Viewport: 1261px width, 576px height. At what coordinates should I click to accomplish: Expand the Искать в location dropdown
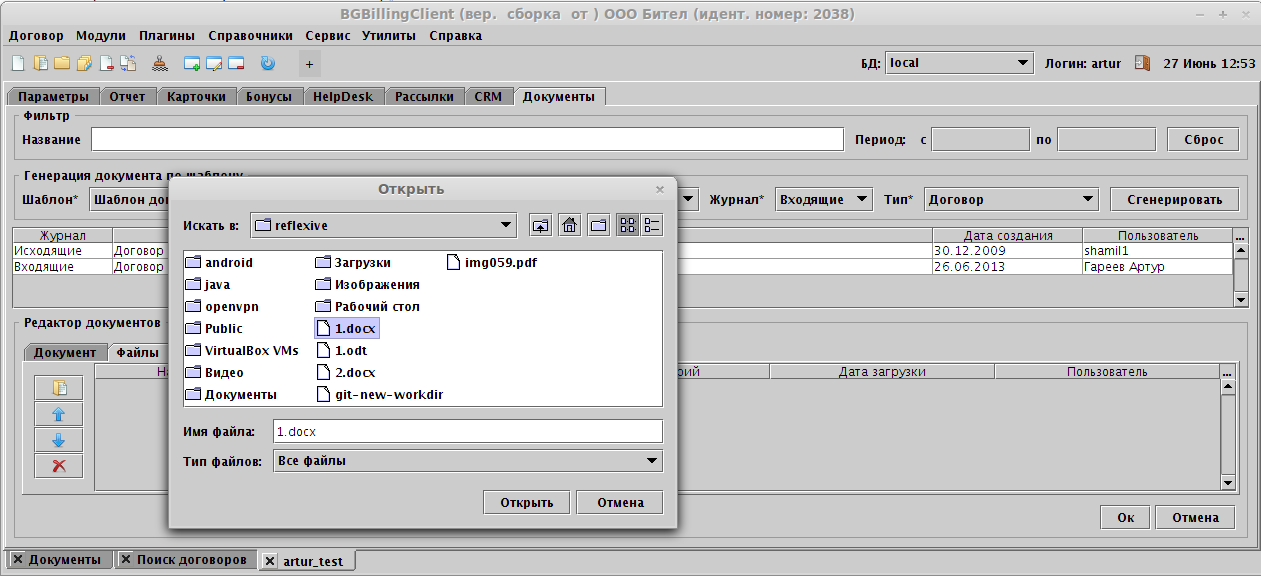(x=505, y=224)
